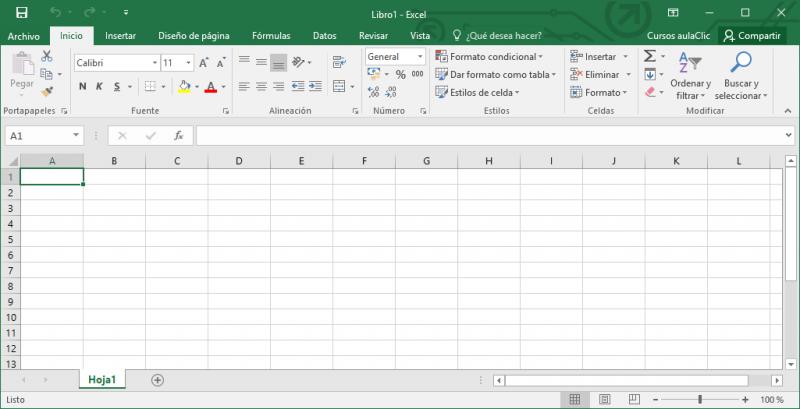Click the percent style icon
The height and width of the screenshot is (409, 800).
point(400,74)
